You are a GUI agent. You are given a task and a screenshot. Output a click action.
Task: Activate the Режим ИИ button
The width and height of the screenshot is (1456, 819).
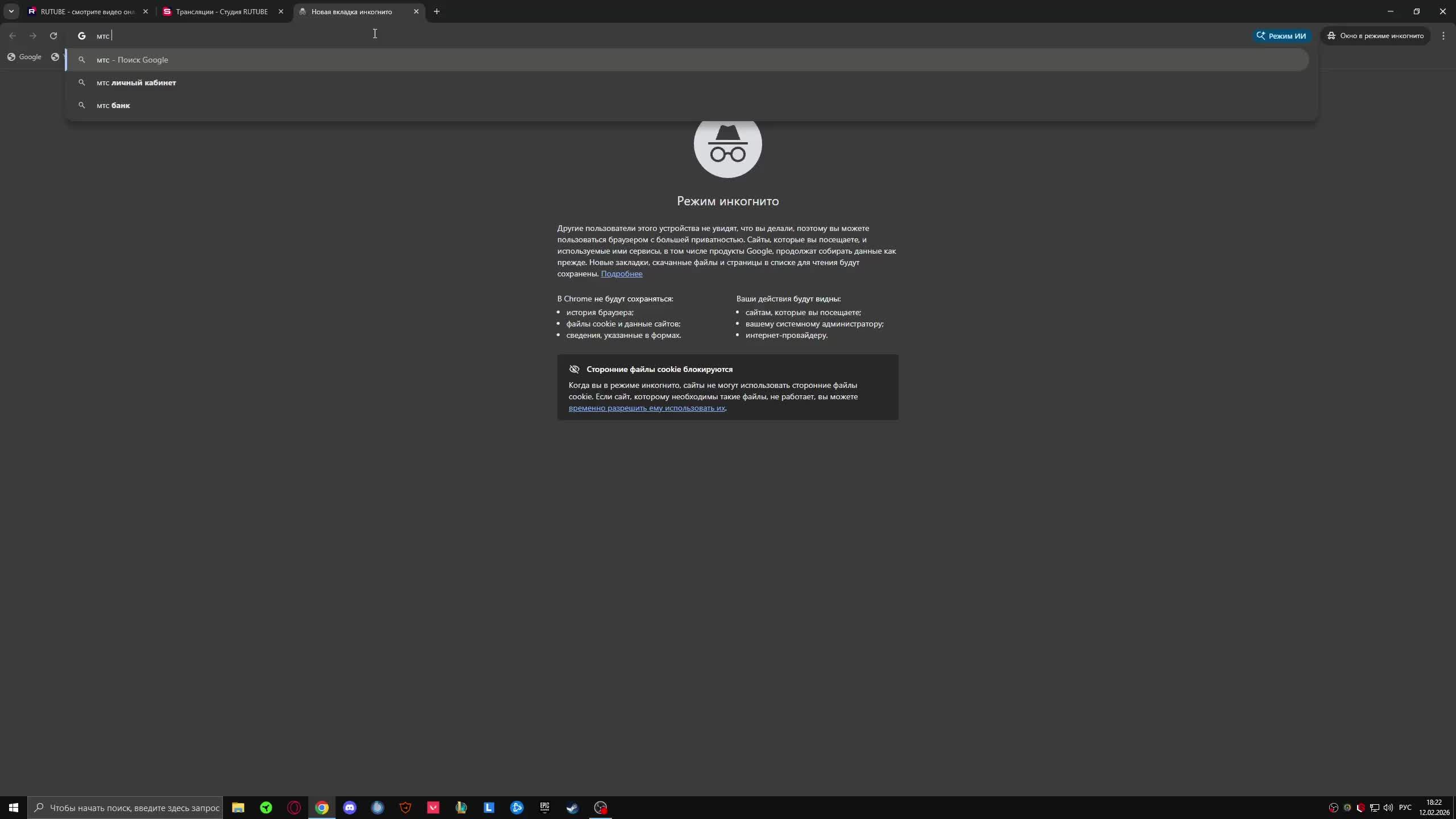click(1281, 36)
